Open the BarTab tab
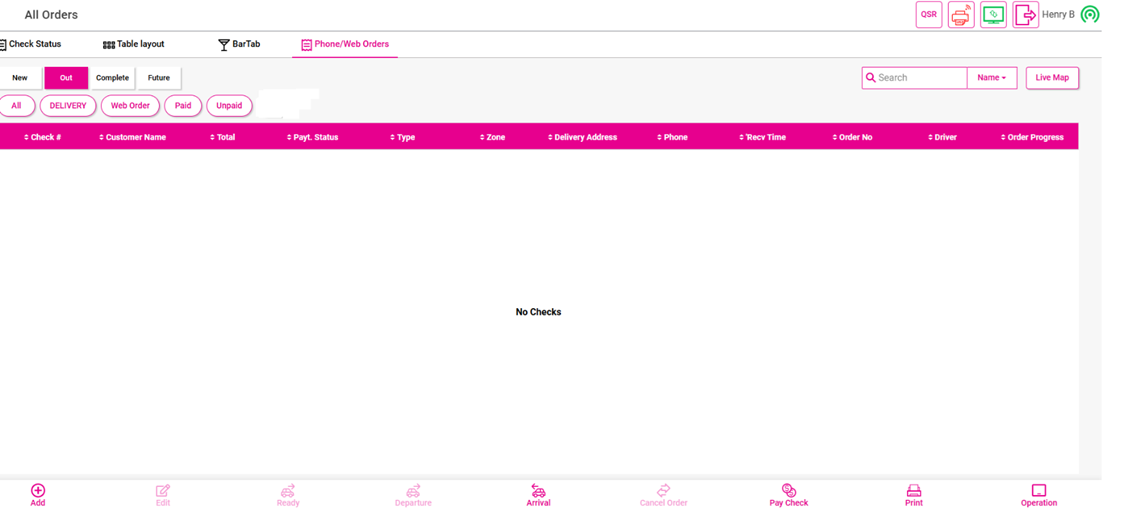This screenshot has height=508, width=1124. point(239,45)
